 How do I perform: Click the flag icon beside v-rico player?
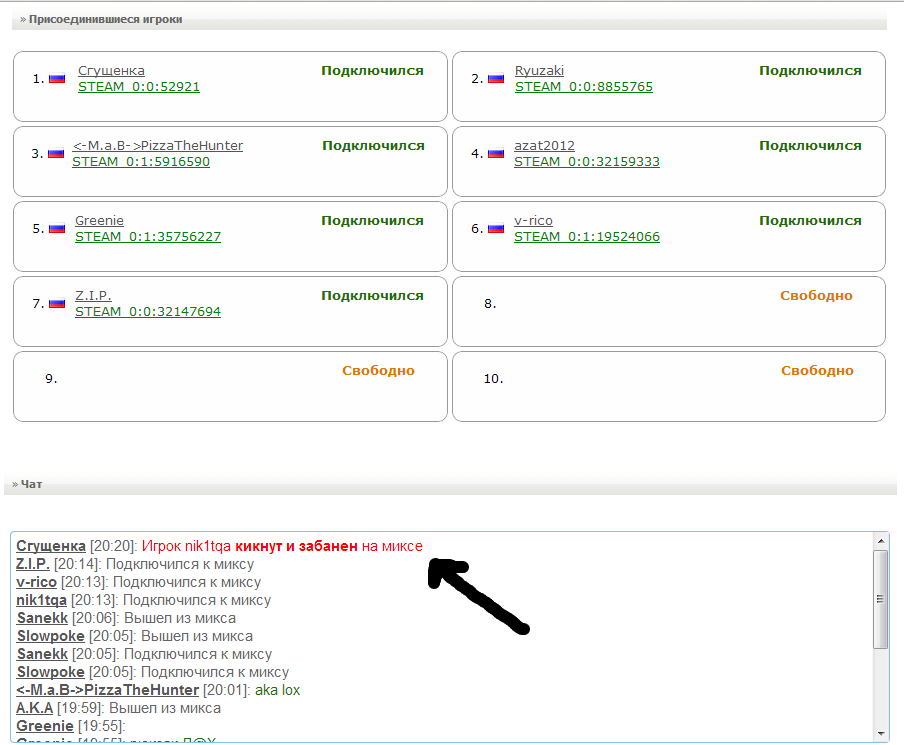click(496, 228)
